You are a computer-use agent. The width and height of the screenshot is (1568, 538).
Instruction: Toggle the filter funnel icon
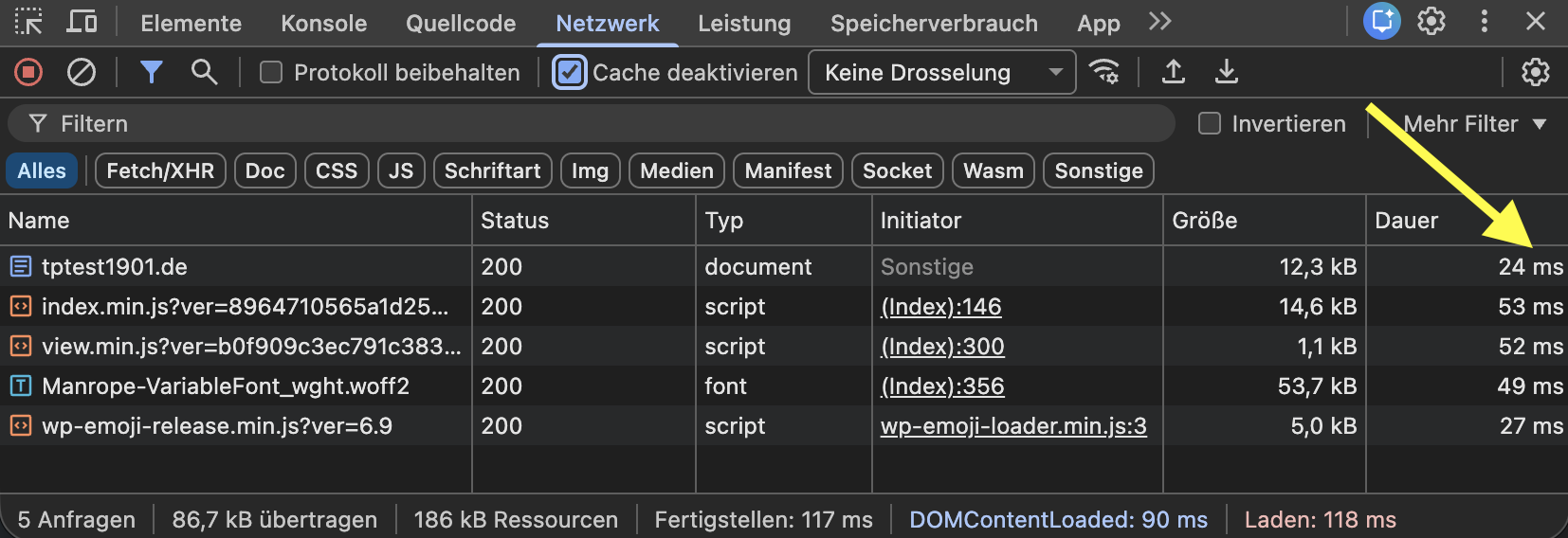[151, 72]
